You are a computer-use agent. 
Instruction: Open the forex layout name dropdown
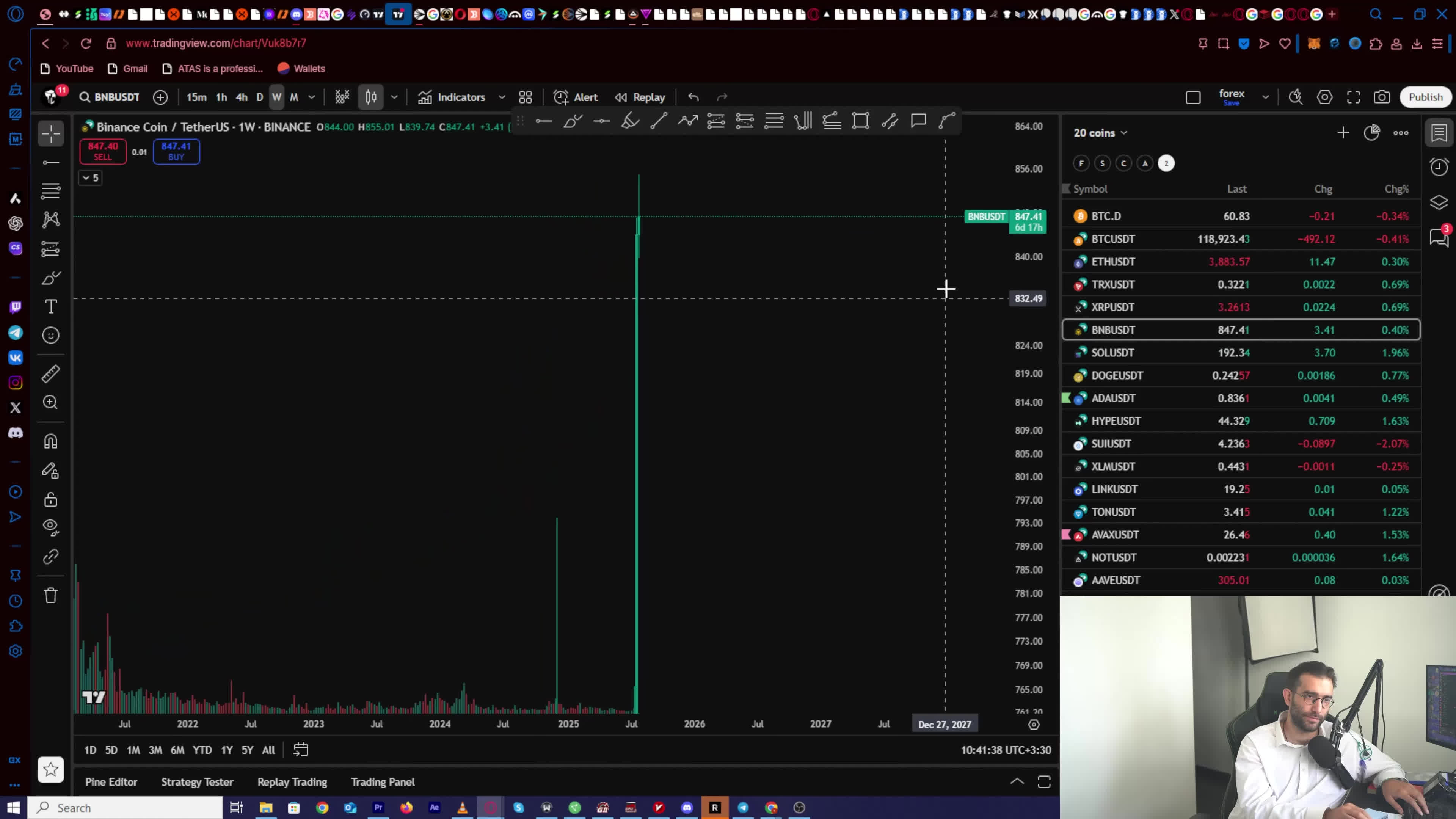[1266, 97]
